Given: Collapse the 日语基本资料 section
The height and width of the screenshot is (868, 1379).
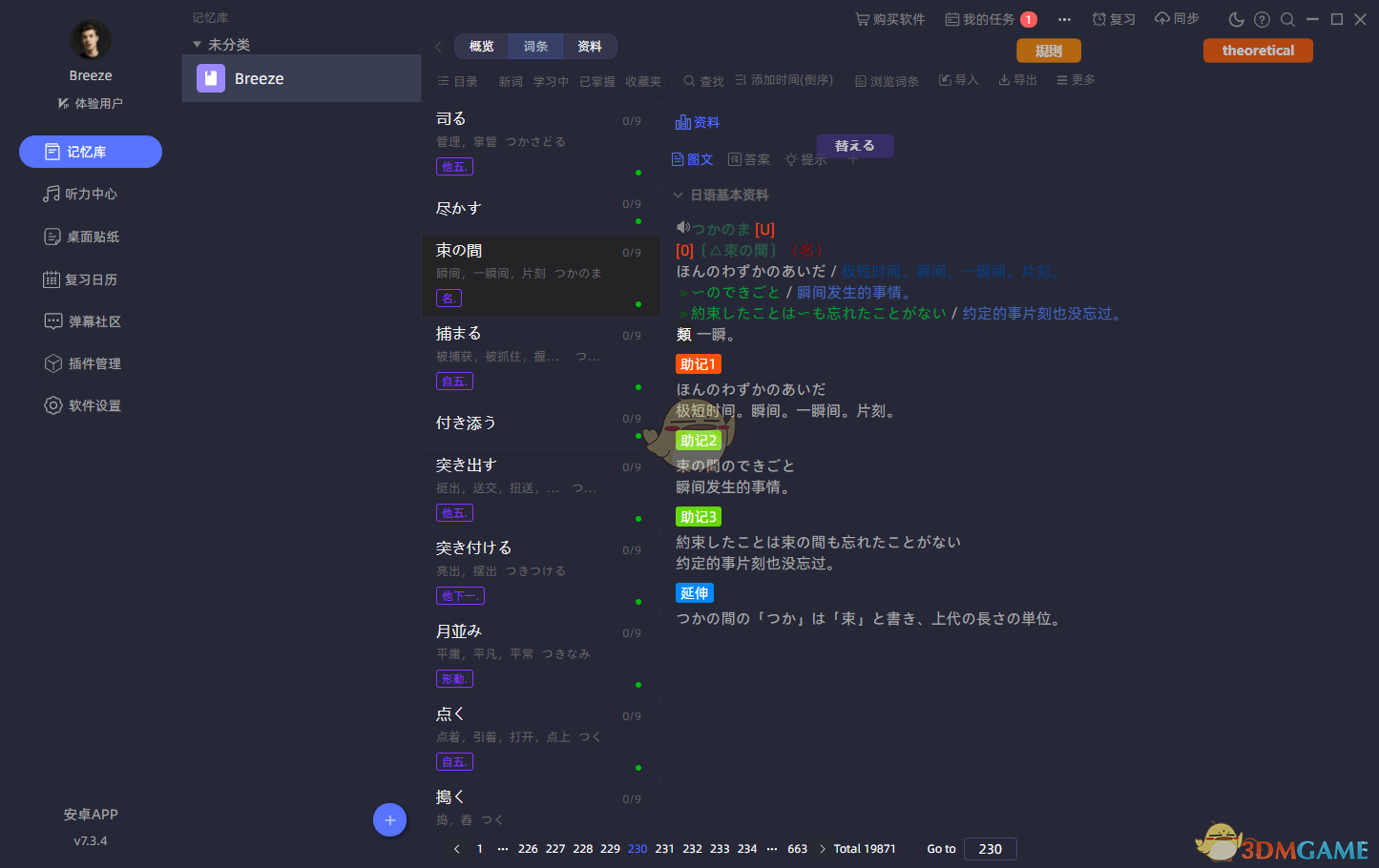Looking at the screenshot, I should click(678, 195).
